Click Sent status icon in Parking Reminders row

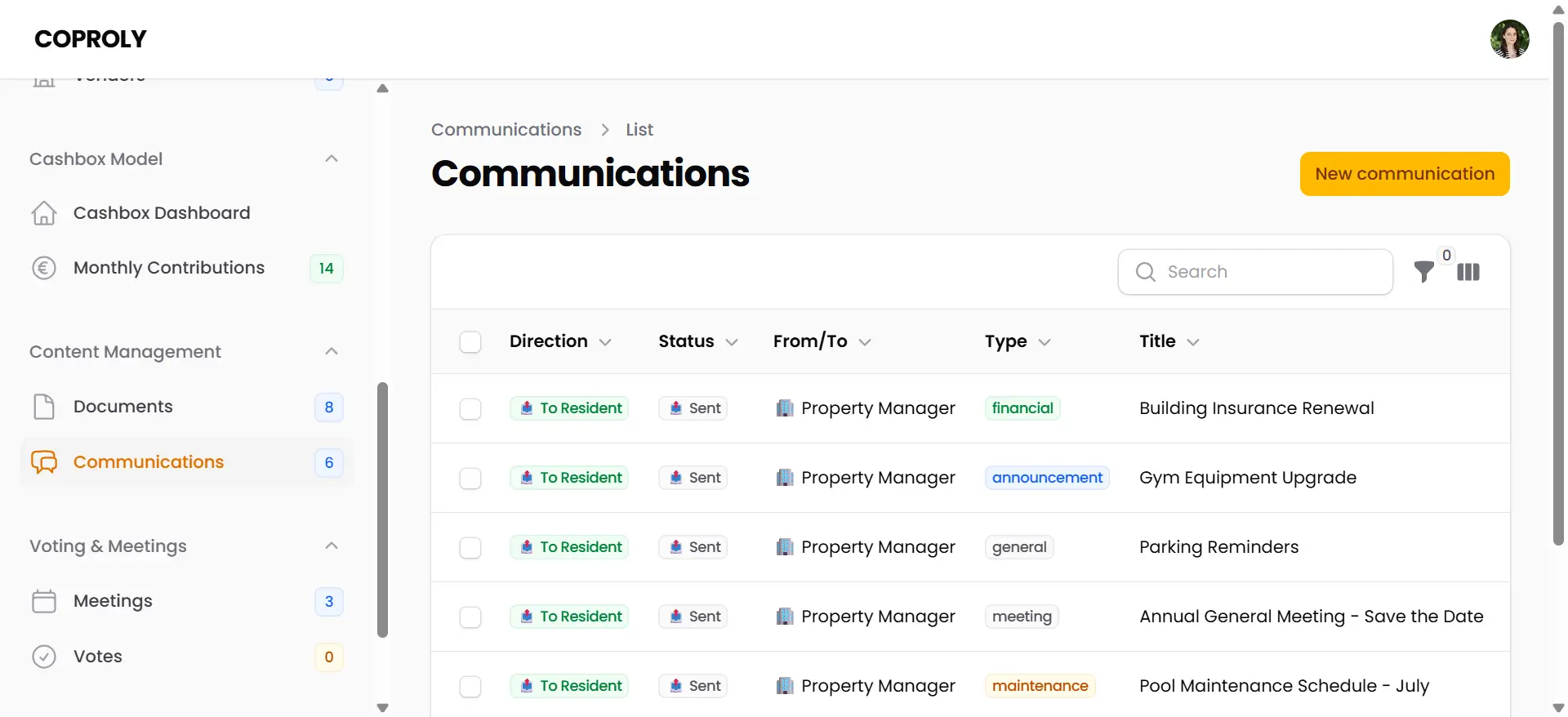click(676, 547)
